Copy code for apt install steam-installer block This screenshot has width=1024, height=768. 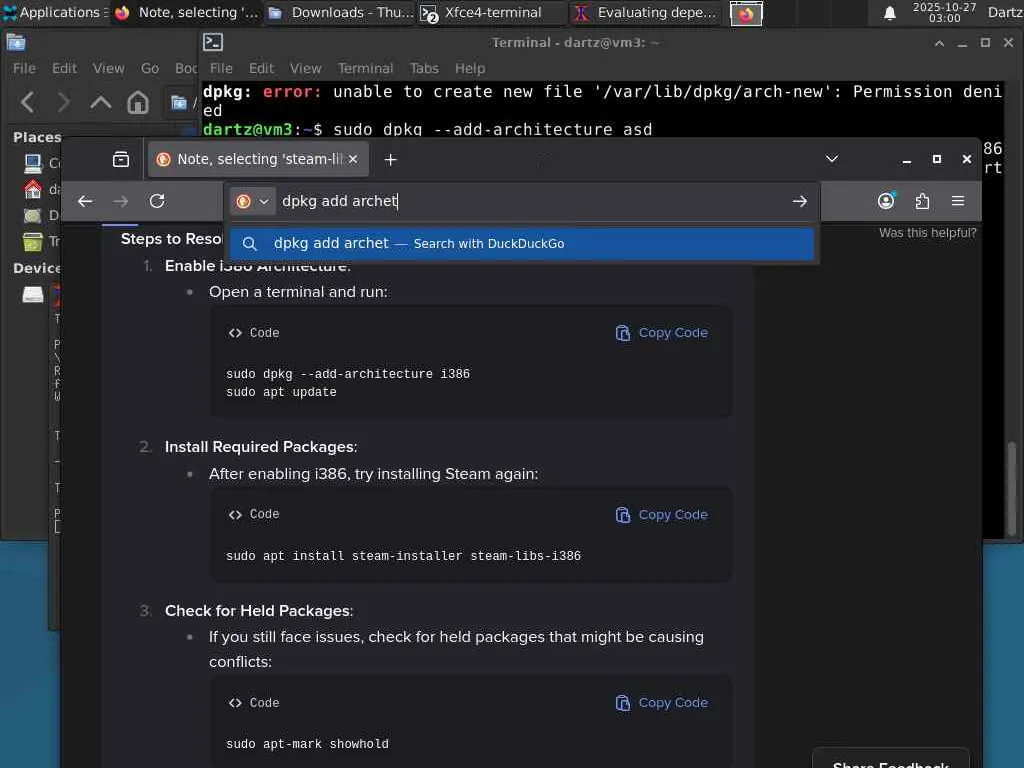coord(662,515)
